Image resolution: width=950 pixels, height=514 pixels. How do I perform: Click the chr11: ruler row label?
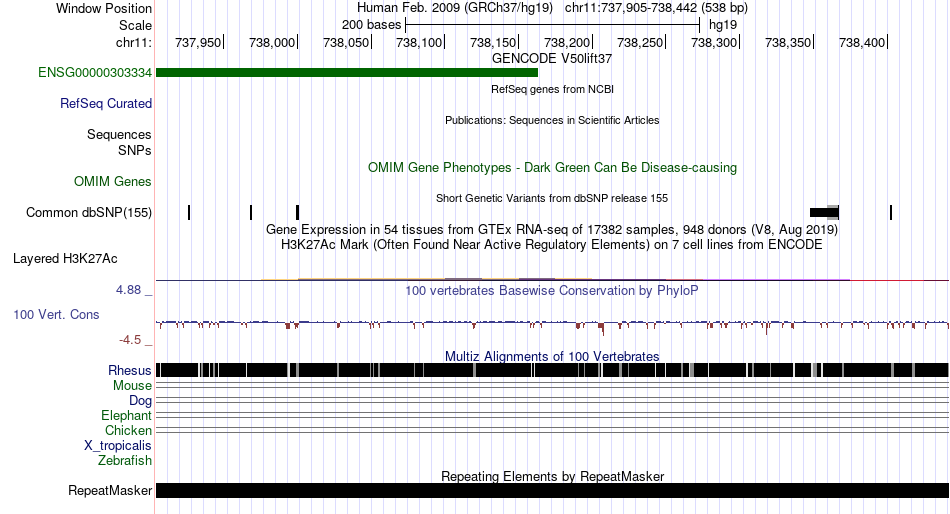click(134, 43)
